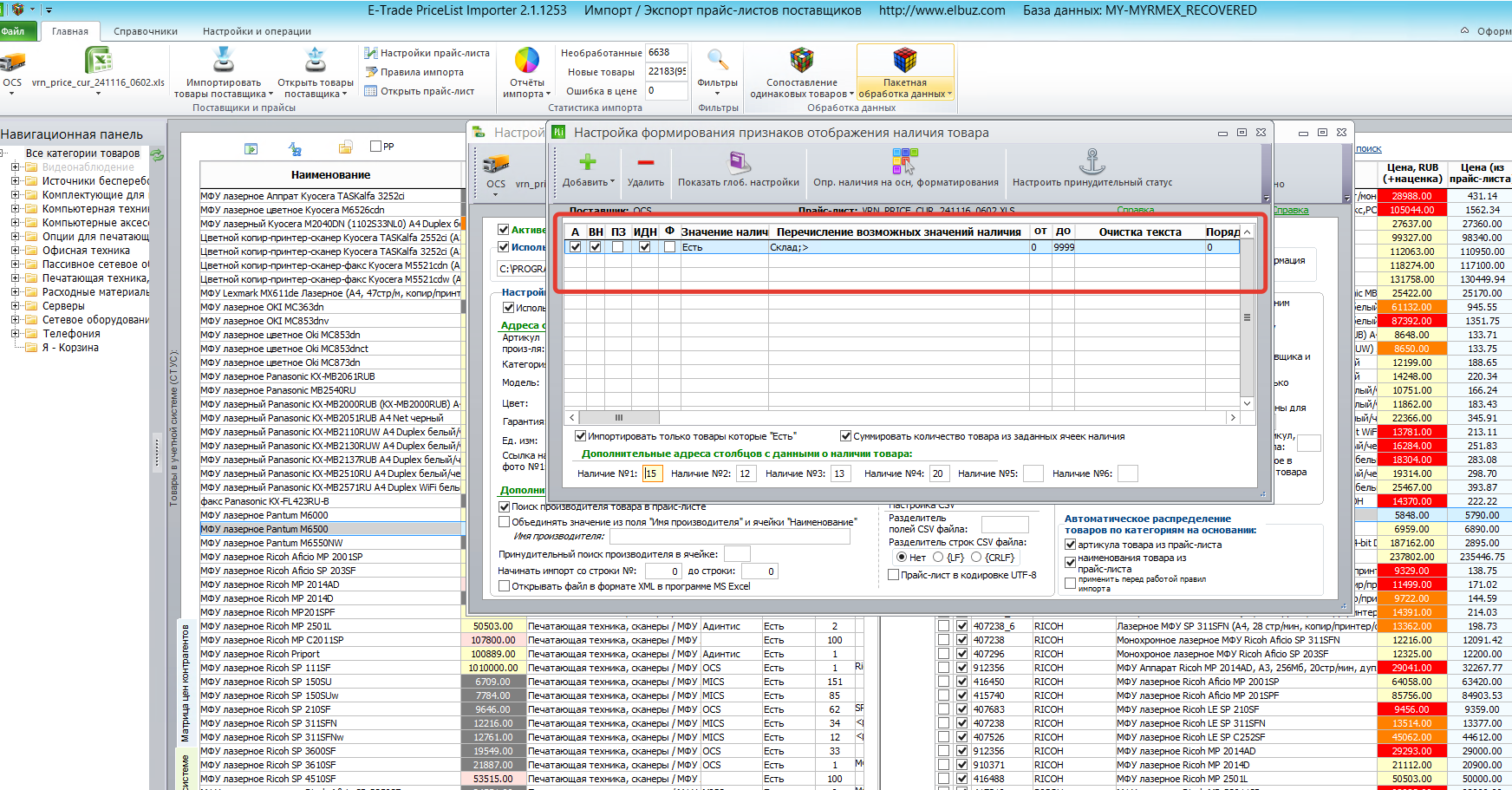
Task: Click the Открыть товары поставщика ribbon button
Action: coord(316,72)
